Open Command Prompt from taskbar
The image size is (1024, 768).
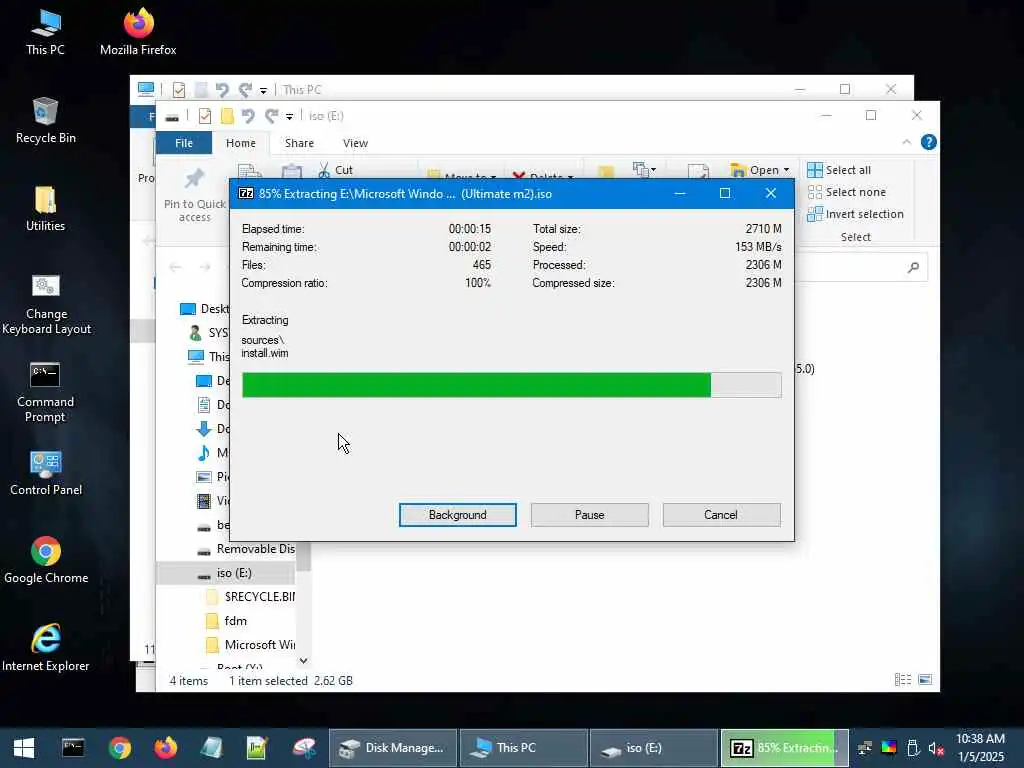pyautogui.click(x=72, y=748)
